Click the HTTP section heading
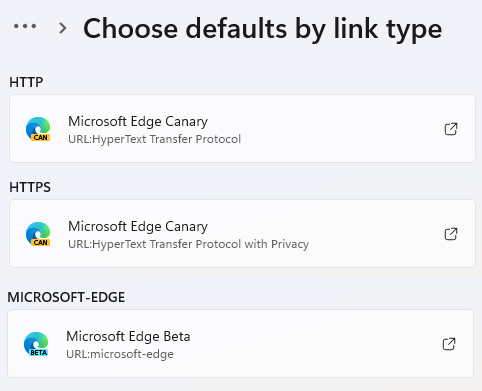Screen dimensions: 482x391 click(26, 82)
